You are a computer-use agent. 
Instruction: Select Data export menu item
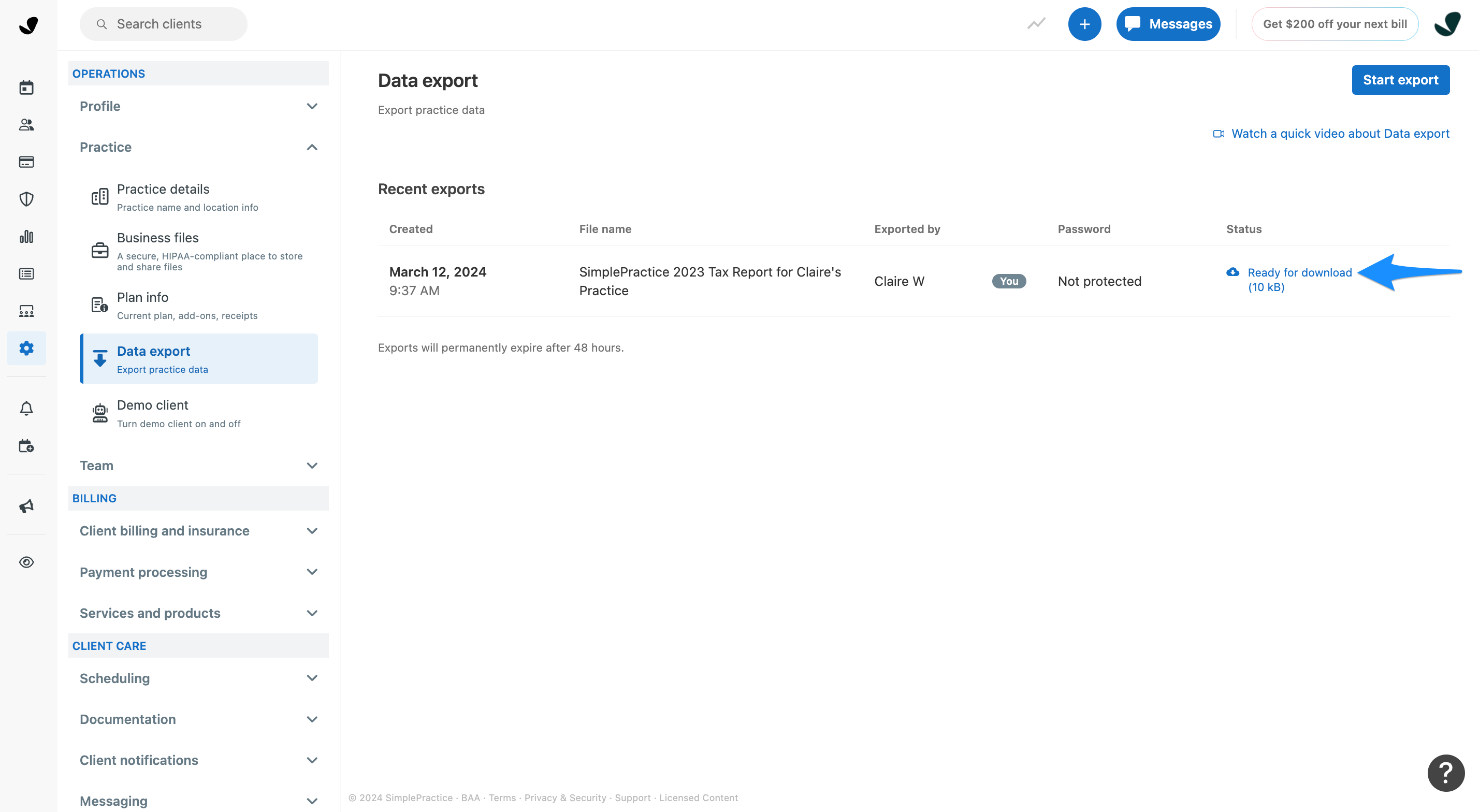[x=199, y=358]
